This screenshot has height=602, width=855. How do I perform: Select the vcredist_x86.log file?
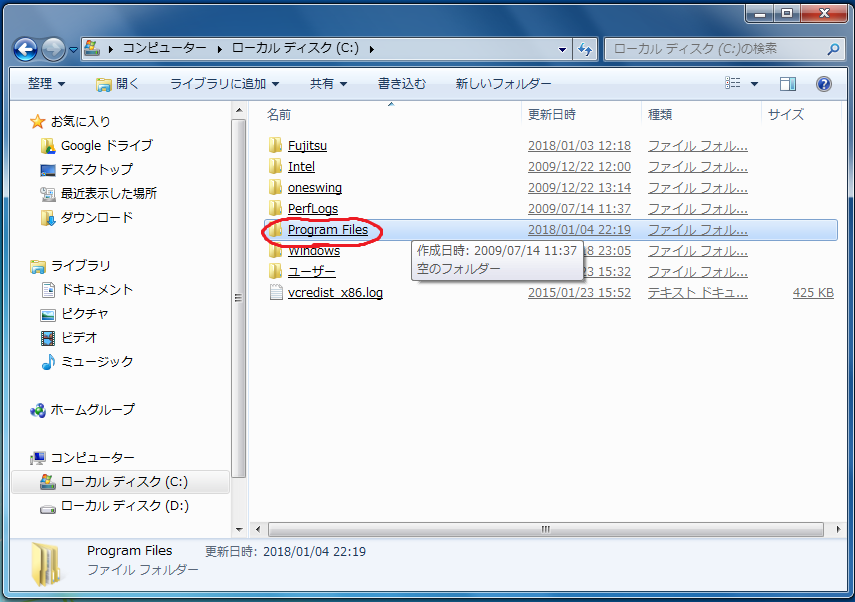coord(335,293)
